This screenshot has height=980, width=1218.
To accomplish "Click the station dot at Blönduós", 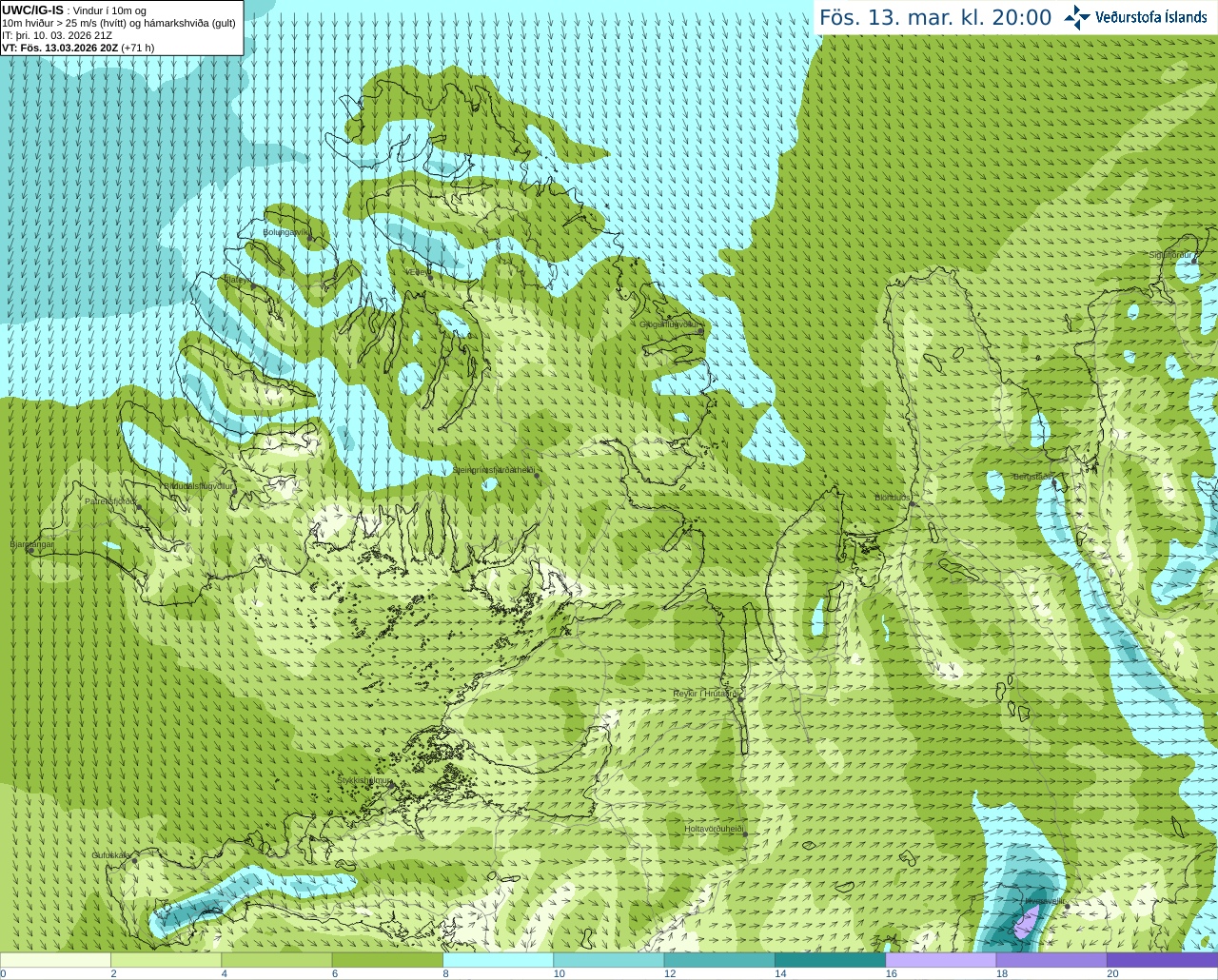I will click(x=912, y=503).
